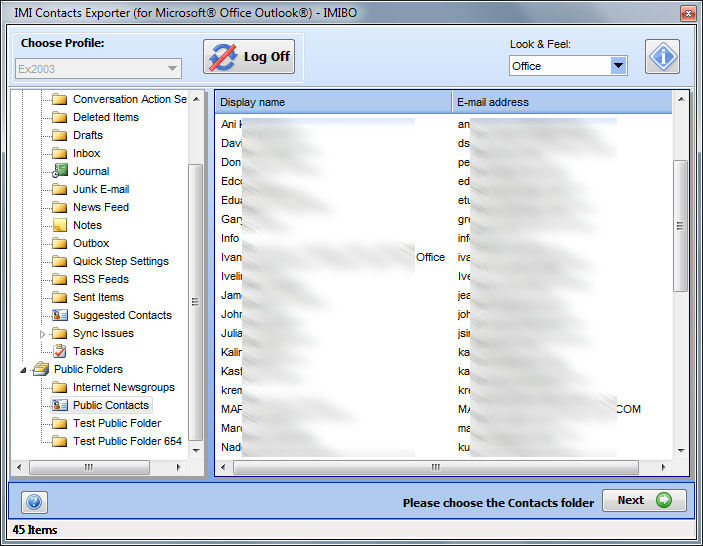Click the Log Off button
703x546 pixels.
[249, 56]
